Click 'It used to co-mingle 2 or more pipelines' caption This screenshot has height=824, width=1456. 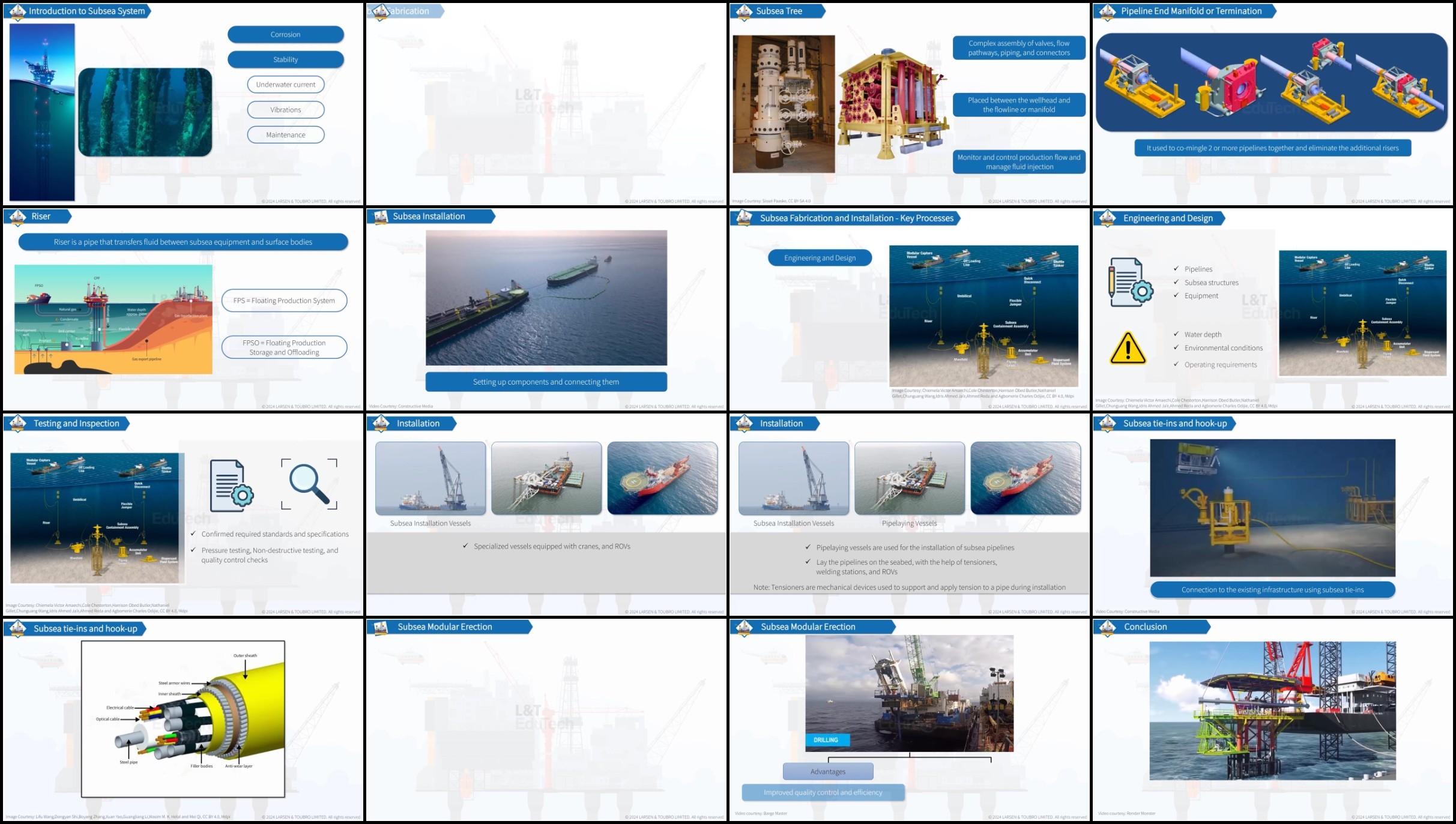[1272, 148]
